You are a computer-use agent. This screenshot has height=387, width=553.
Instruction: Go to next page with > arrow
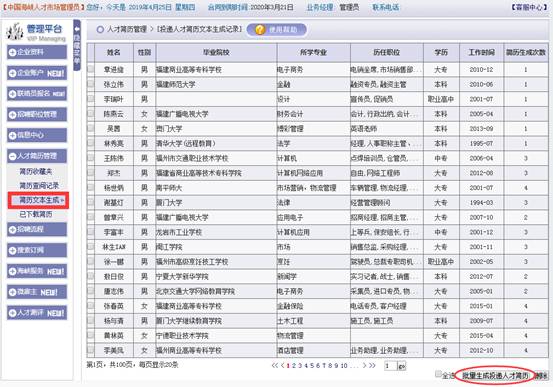tap(364, 365)
